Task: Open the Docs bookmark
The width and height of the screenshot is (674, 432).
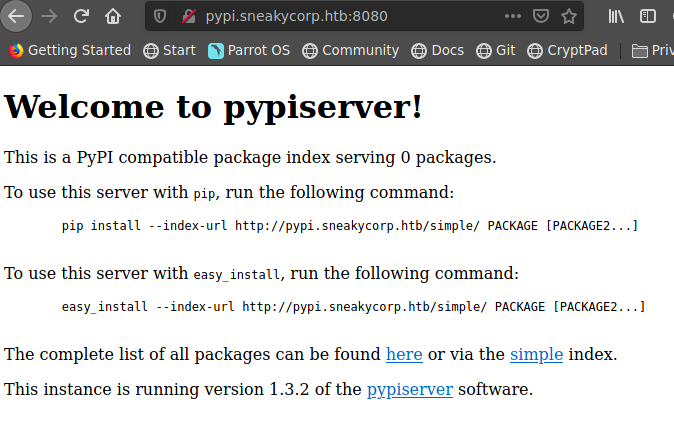Action: click(x=438, y=50)
